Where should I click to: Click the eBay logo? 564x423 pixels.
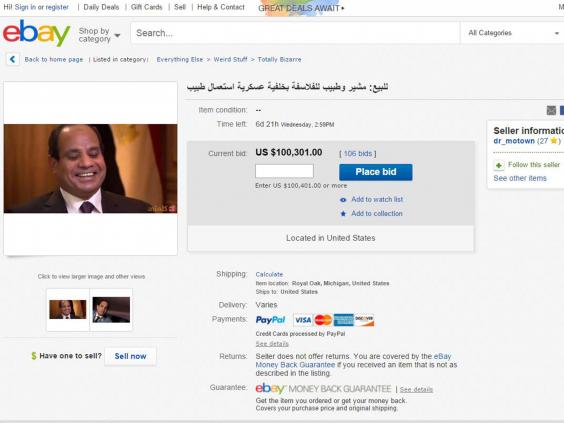(x=36, y=33)
